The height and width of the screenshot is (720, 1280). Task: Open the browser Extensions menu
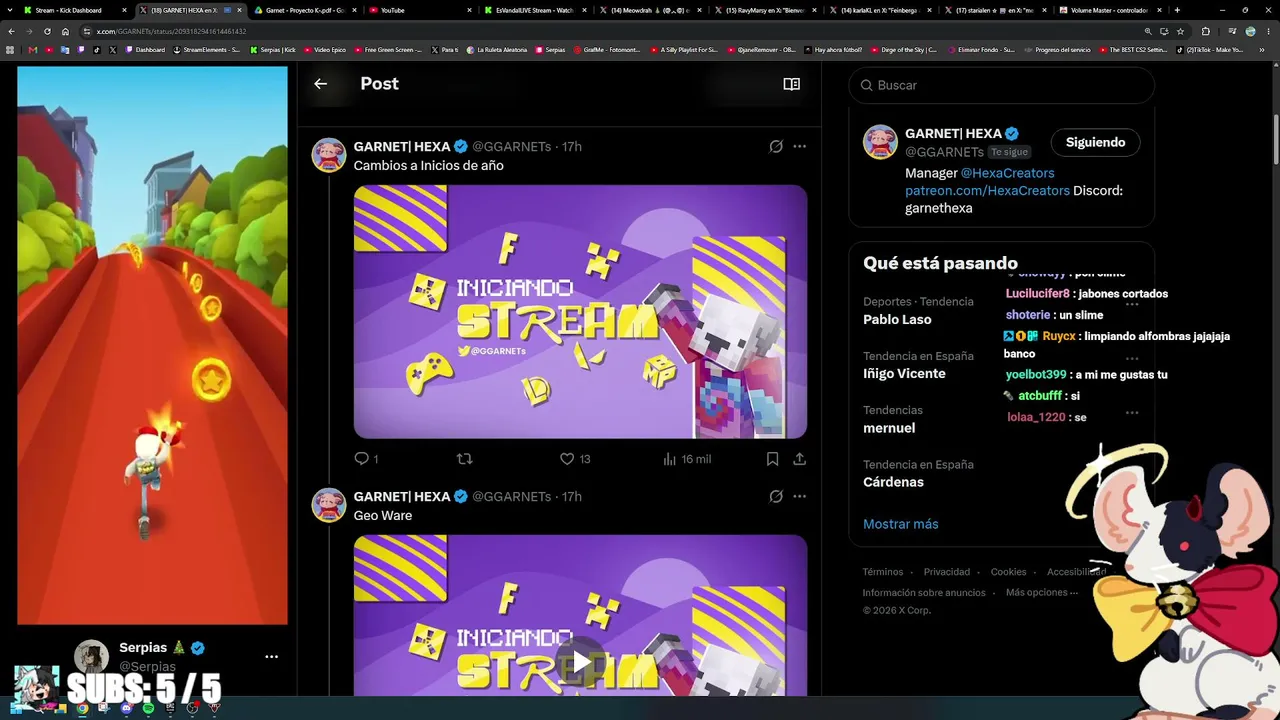(1205, 31)
